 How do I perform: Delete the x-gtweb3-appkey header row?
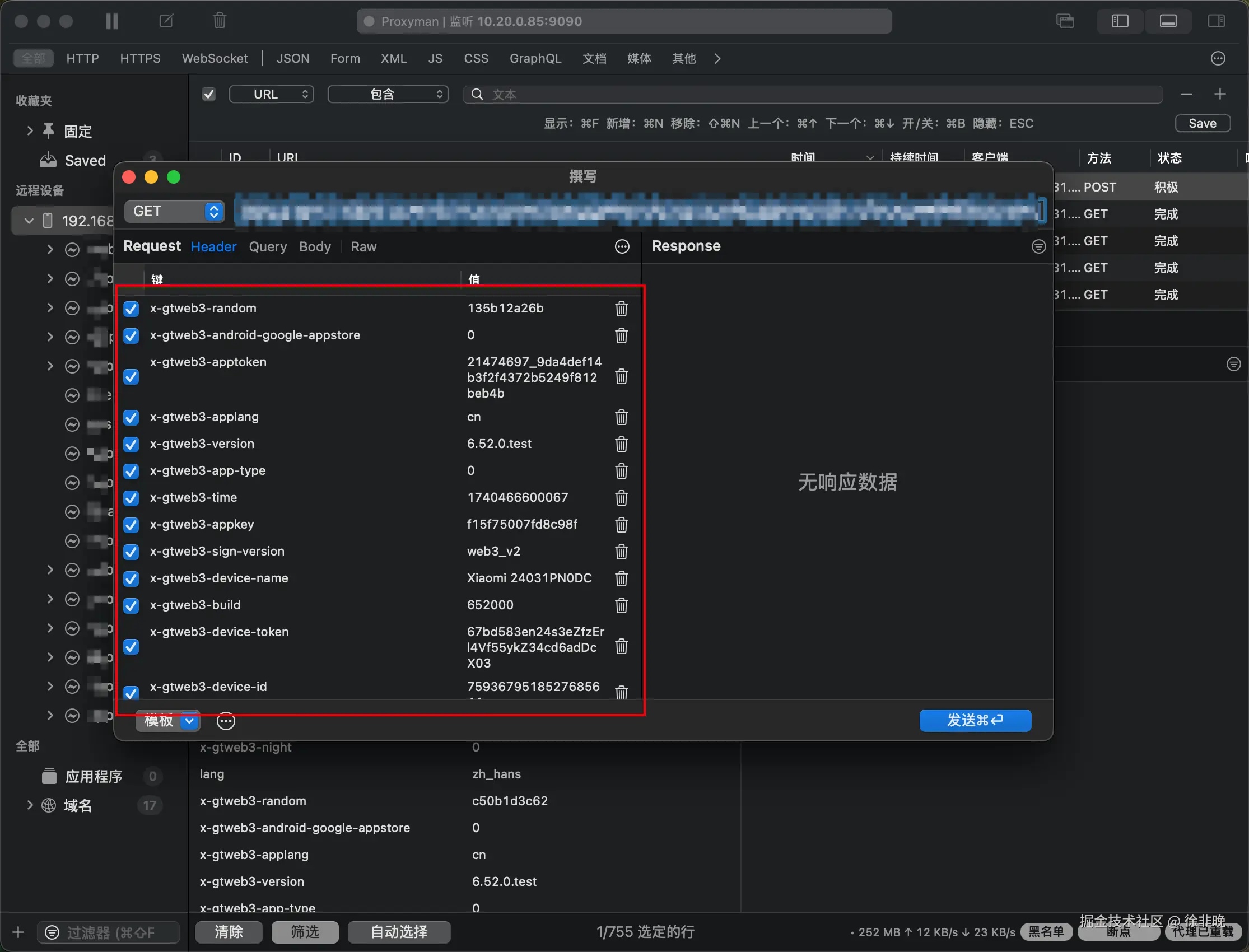tap(621, 525)
